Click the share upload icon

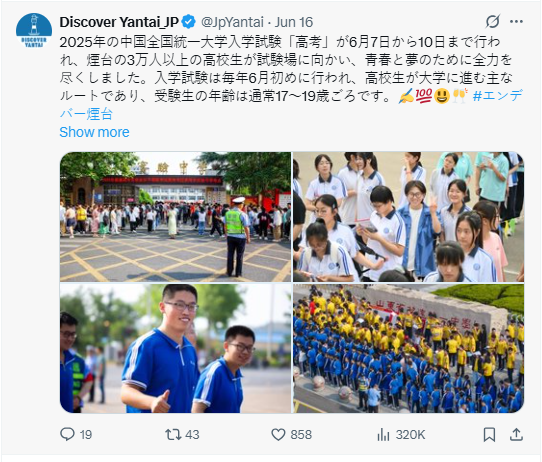(x=516, y=434)
